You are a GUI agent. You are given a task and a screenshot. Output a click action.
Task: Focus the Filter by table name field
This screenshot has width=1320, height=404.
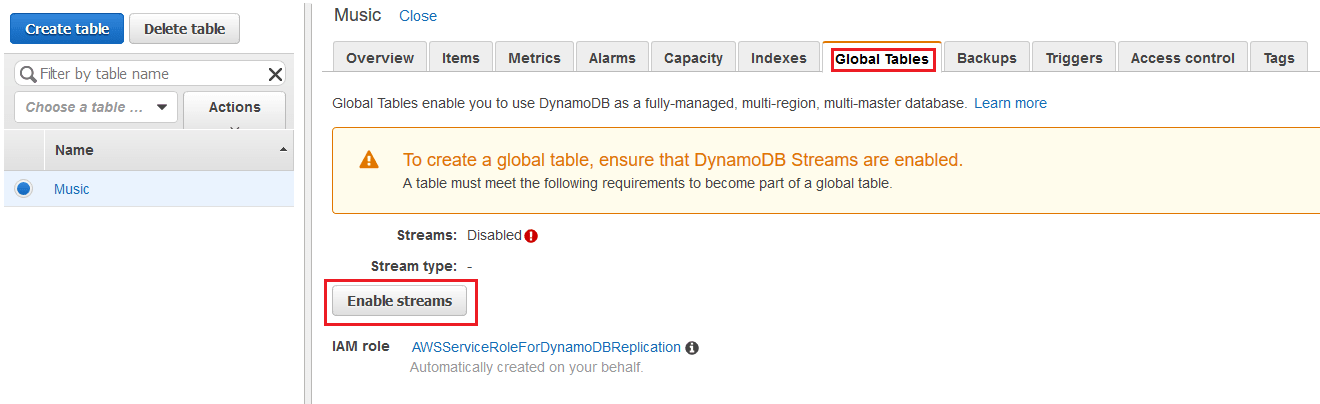[x=150, y=74]
